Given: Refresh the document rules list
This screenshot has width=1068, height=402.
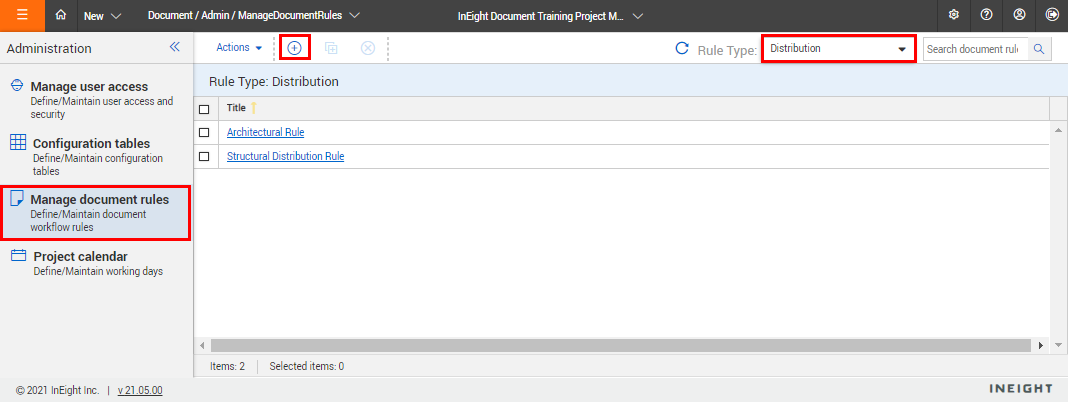Looking at the screenshot, I should pos(682,48).
